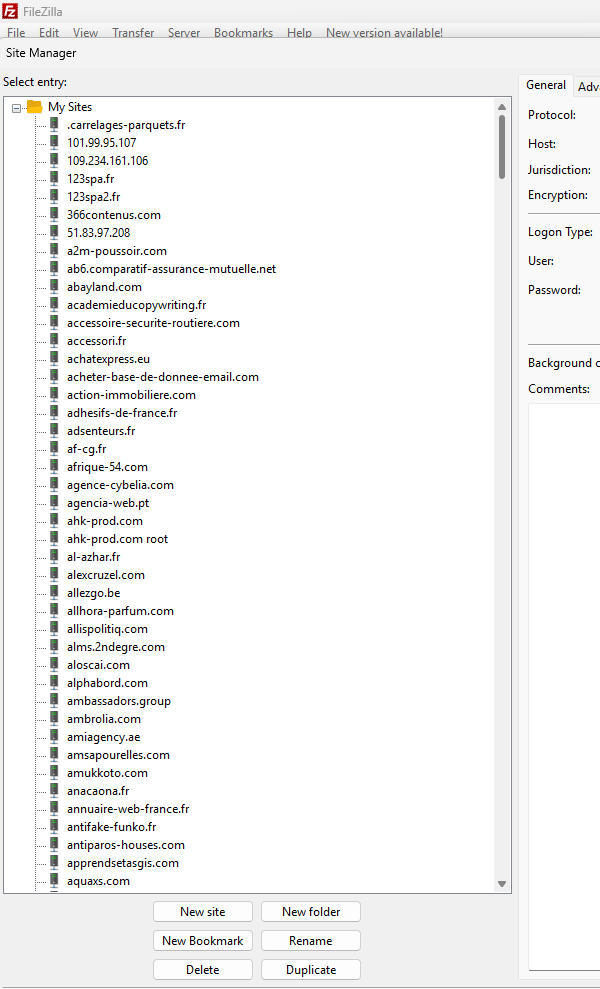
Task: Select allhora-parfum.com site entry
Action: point(121,611)
